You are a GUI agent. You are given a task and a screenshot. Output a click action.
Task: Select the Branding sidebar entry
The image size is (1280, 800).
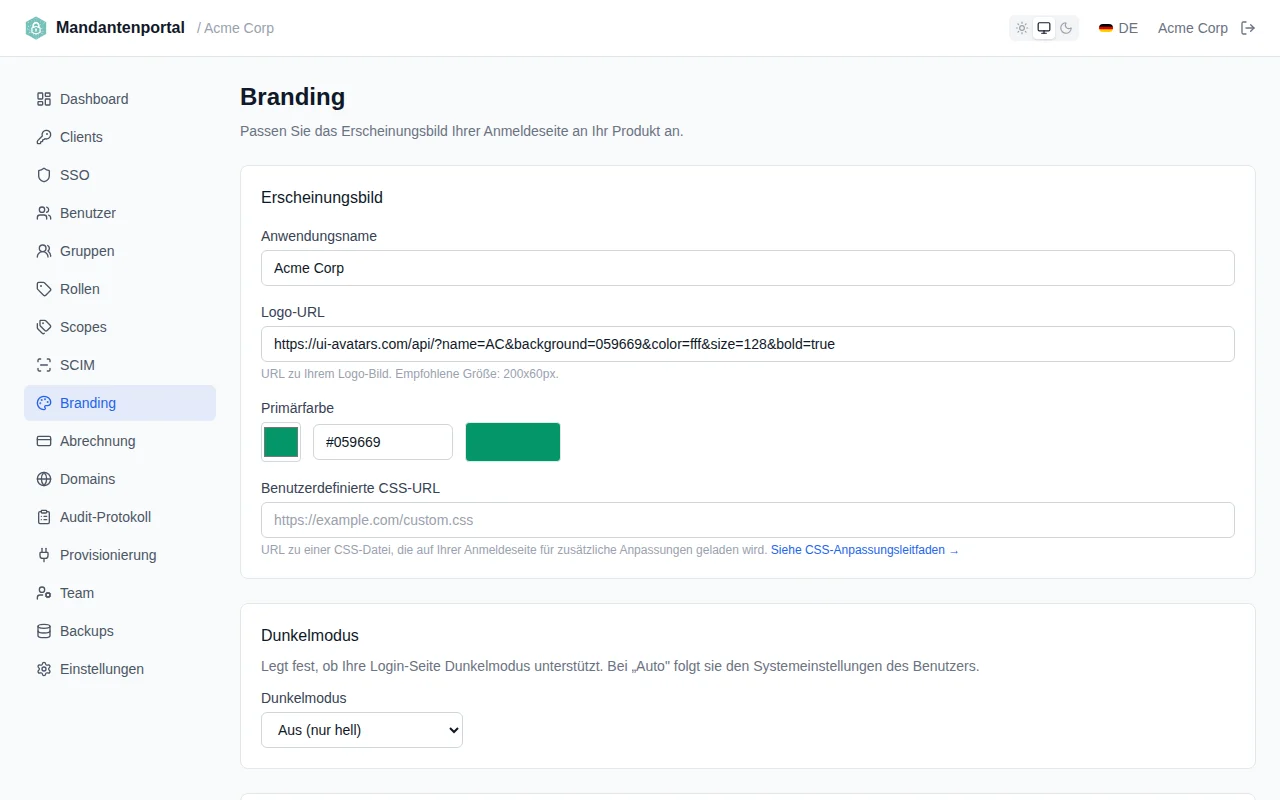(120, 403)
